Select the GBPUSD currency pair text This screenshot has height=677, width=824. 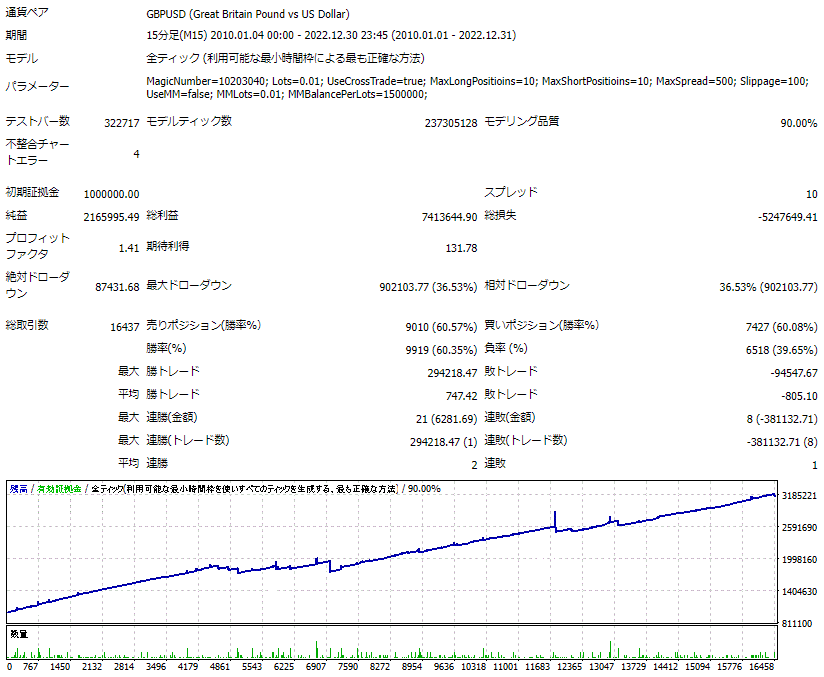click(x=248, y=14)
